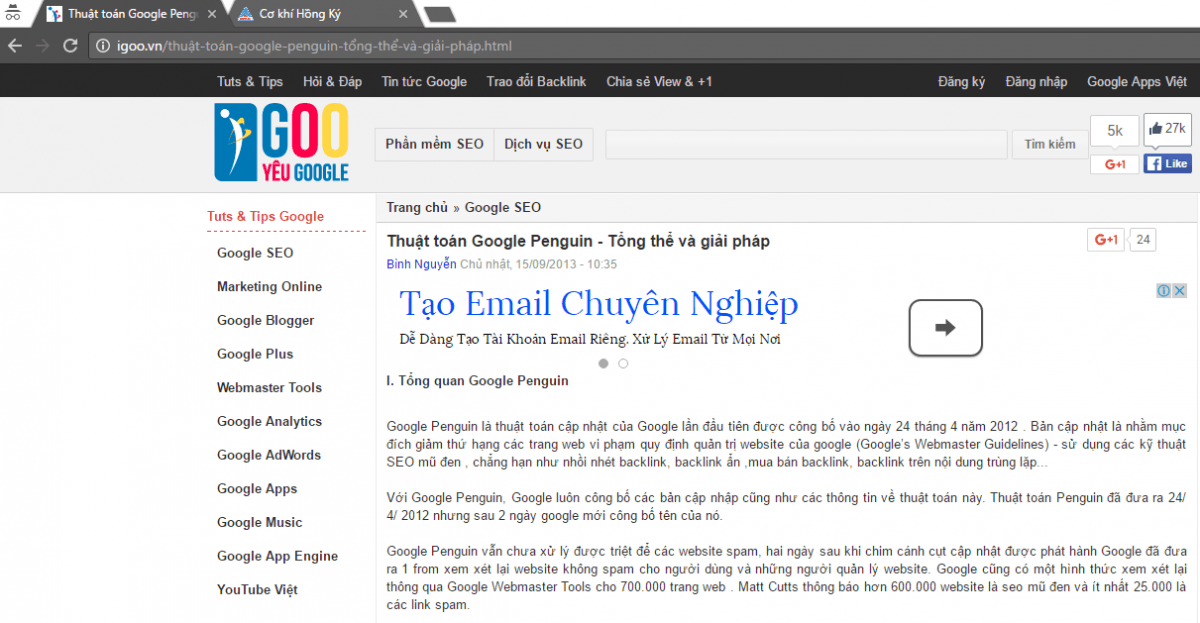Open Google Music in the sidebar
This screenshot has height=623, width=1200.
(259, 522)
